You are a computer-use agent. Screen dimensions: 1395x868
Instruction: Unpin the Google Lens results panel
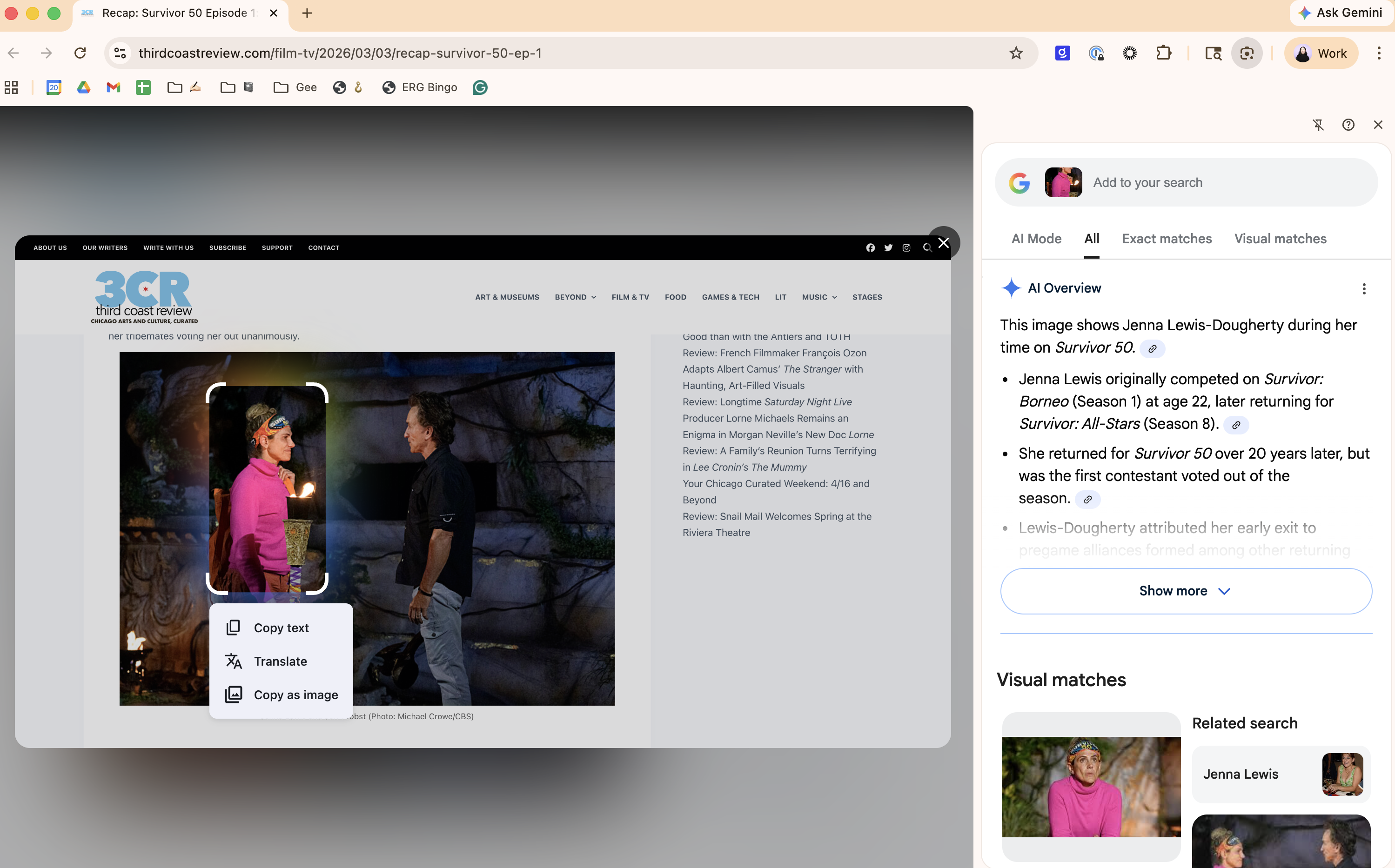[x=1319, y=125]
